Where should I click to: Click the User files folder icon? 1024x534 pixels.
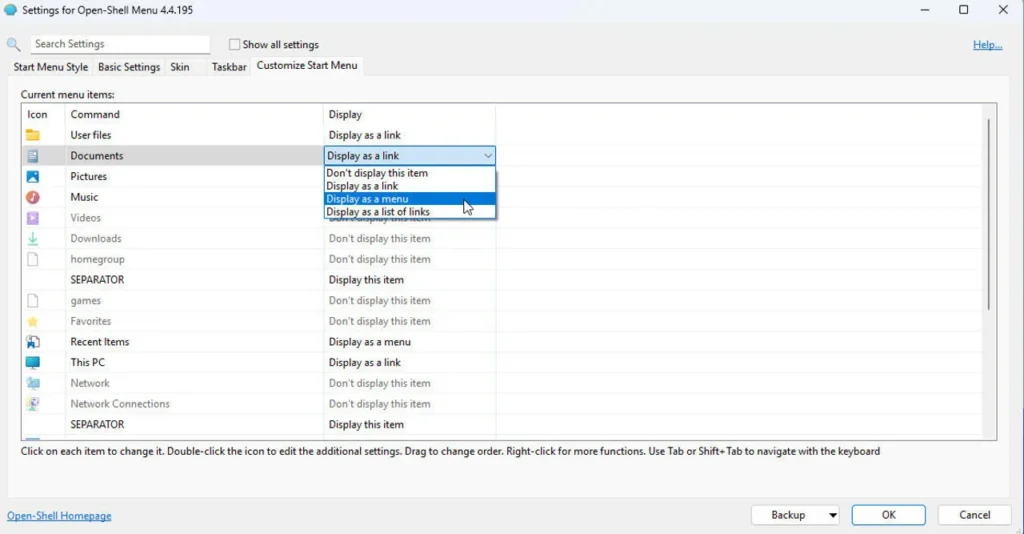click(x=33, y=135)
